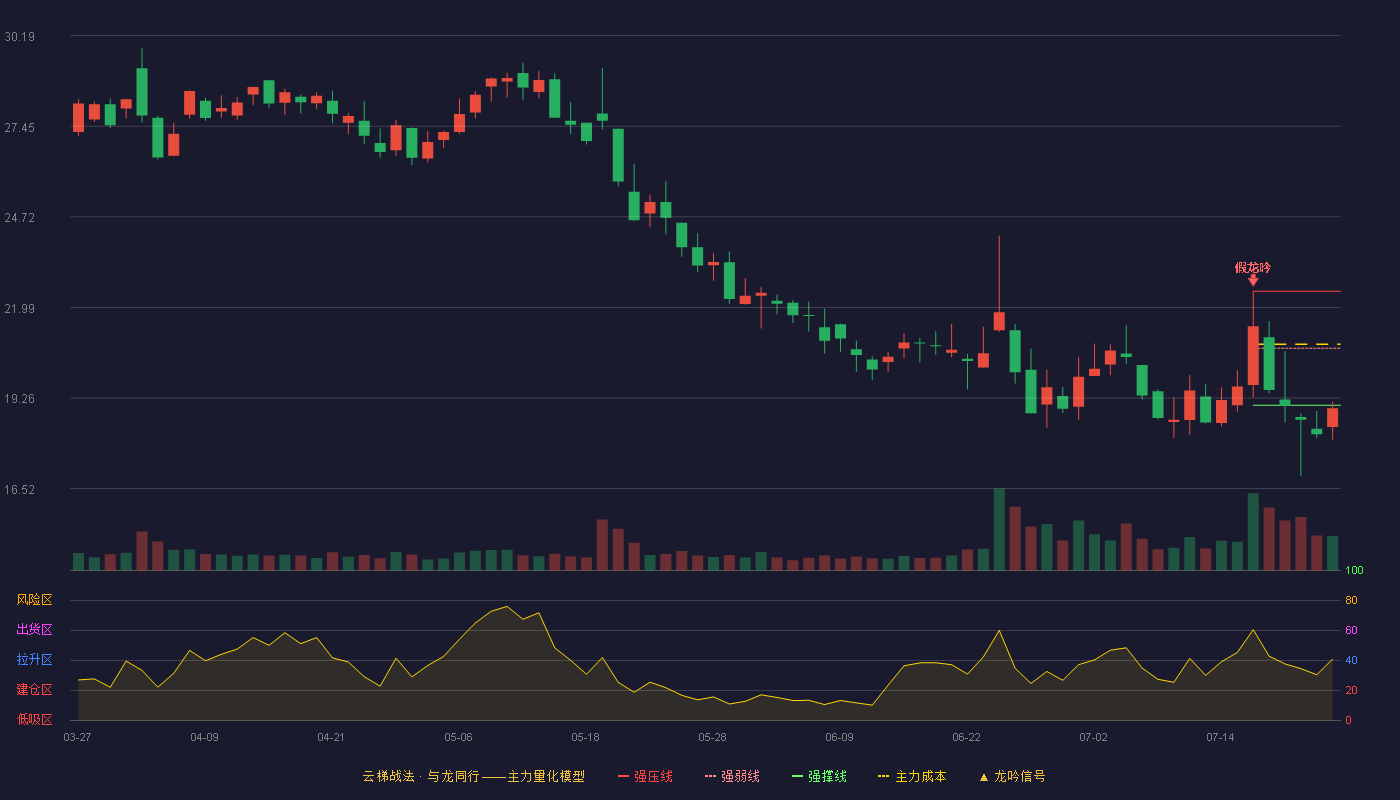Click the 07-02 date axis label
This screenshot has width=1400, height=800.
[1093, 737]
